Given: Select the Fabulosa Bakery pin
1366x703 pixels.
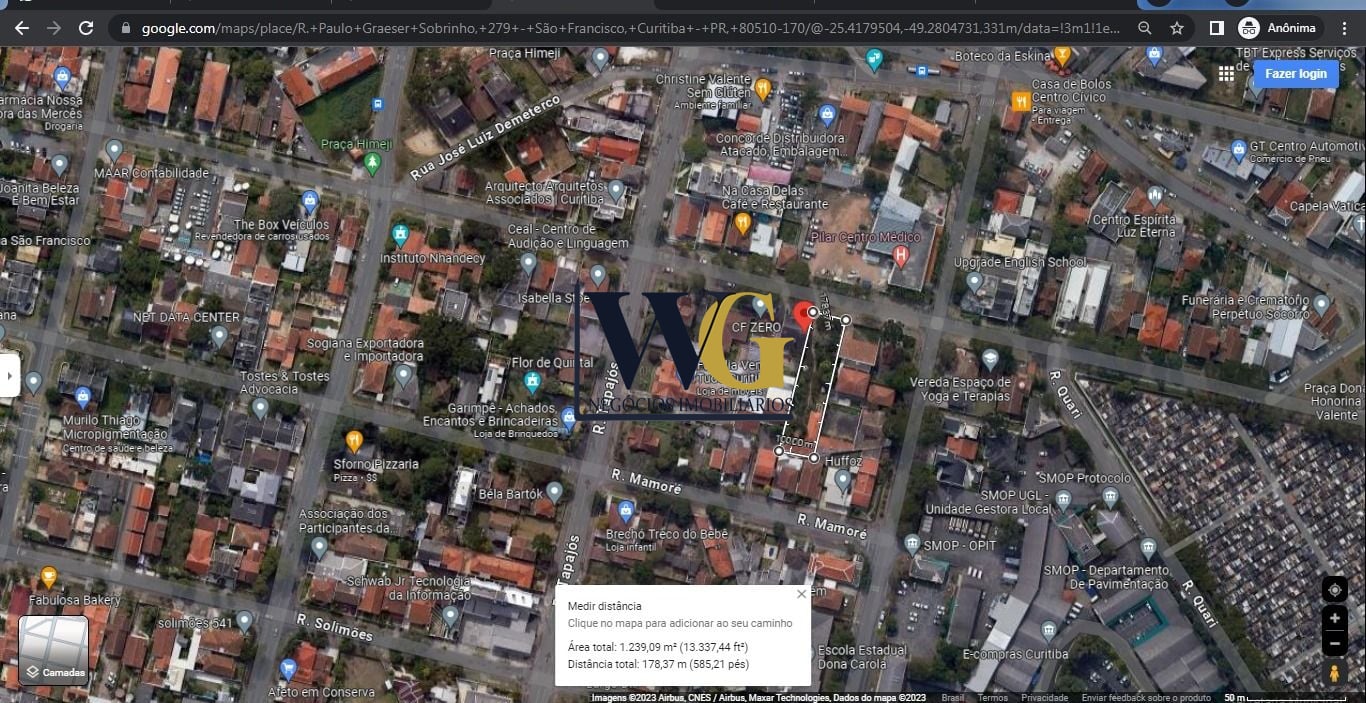Looking at the screenshot, I should pos(48,577).
